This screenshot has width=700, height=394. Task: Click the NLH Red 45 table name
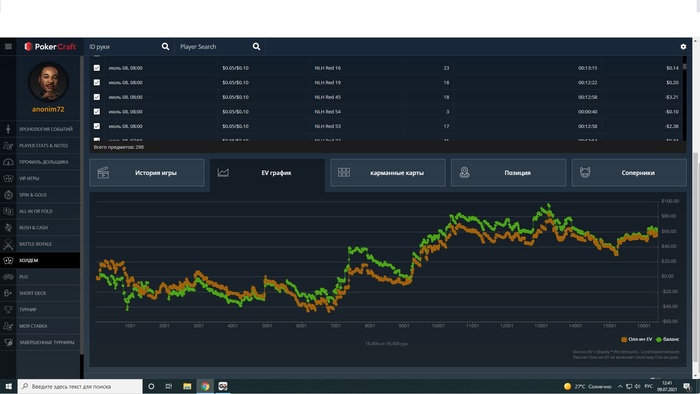point(327,97)
